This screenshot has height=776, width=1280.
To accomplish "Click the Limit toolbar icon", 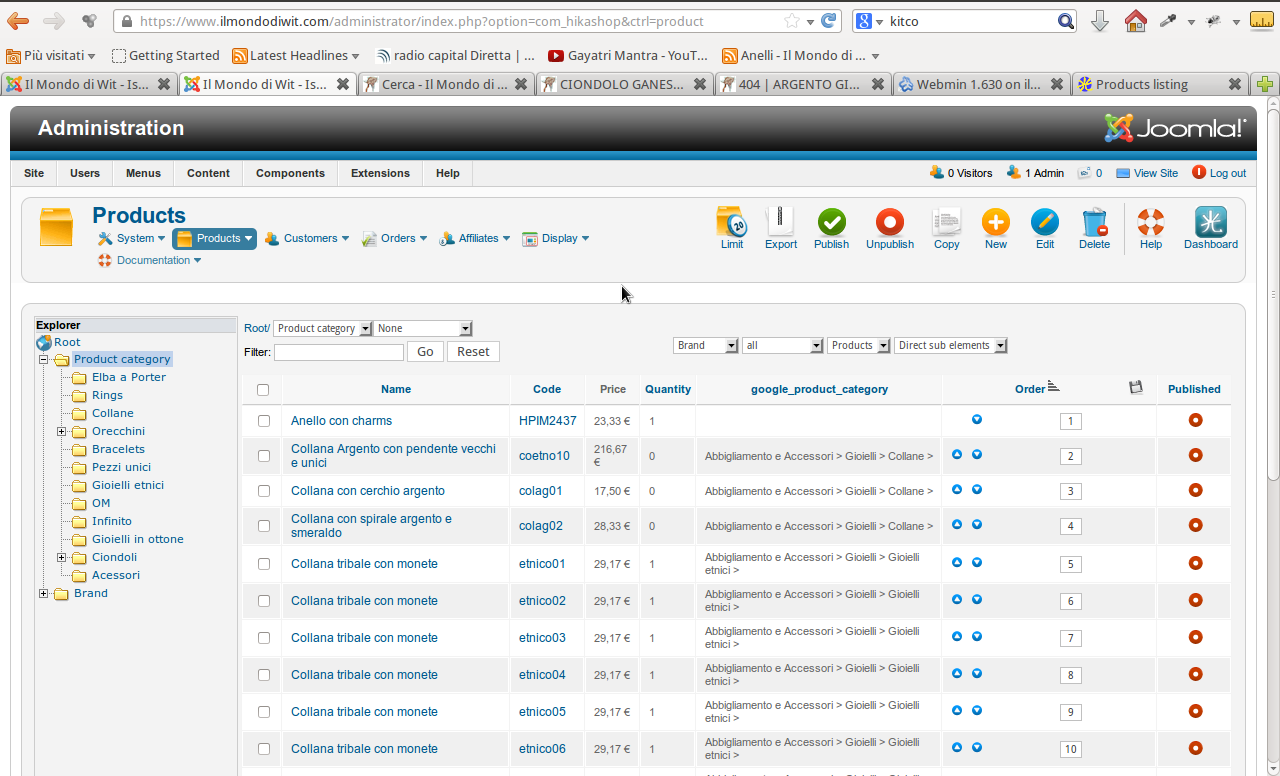I will click(x=732, y=223).
